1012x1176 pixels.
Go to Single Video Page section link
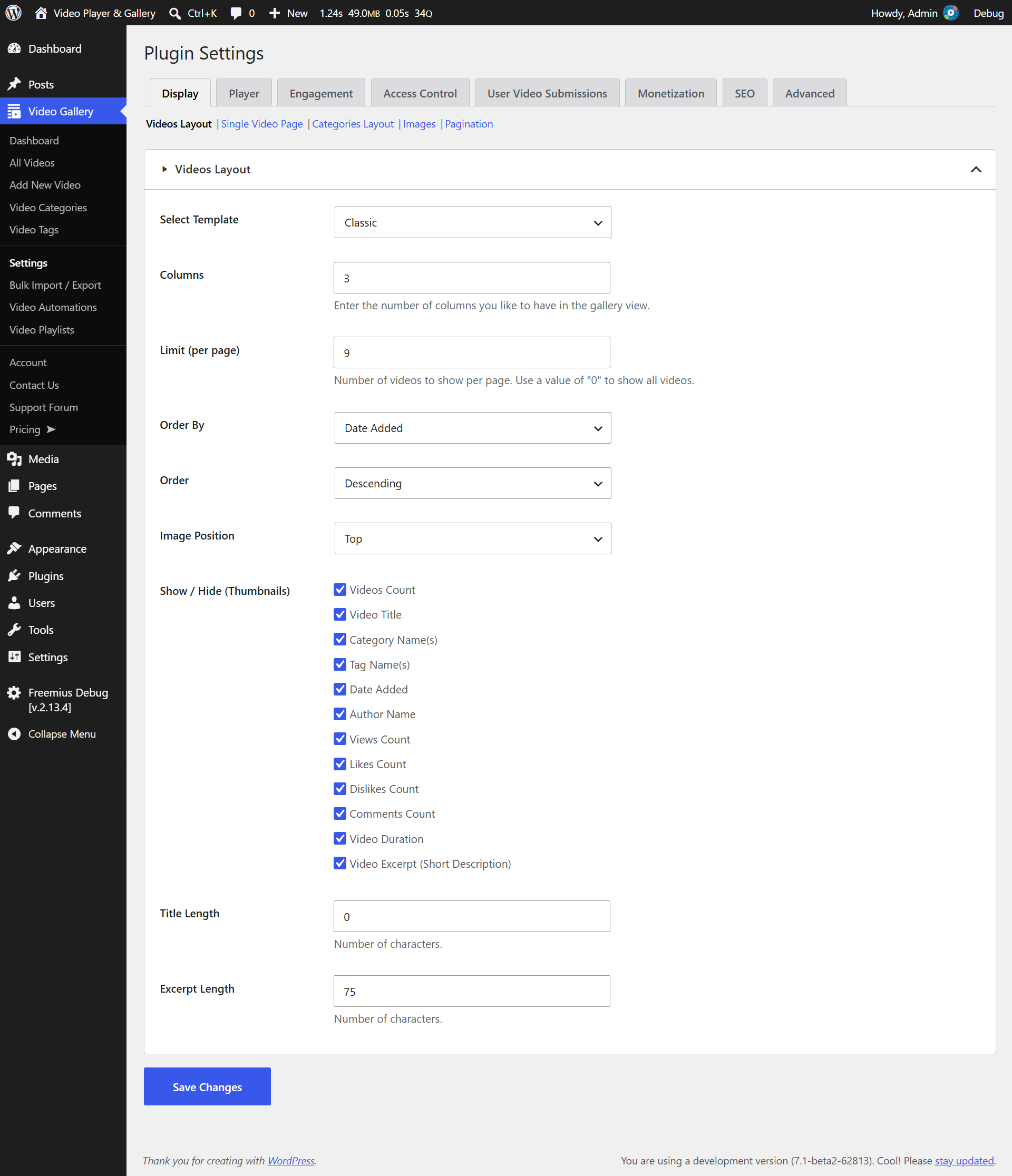pyautogui.click(x=262, y=124)
